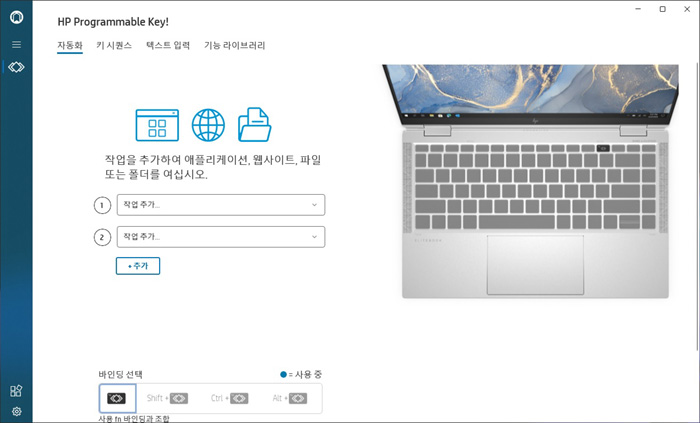Open the apps grid icon at sidebar bottom
This screenshot has width=700, height=423.
16,391
